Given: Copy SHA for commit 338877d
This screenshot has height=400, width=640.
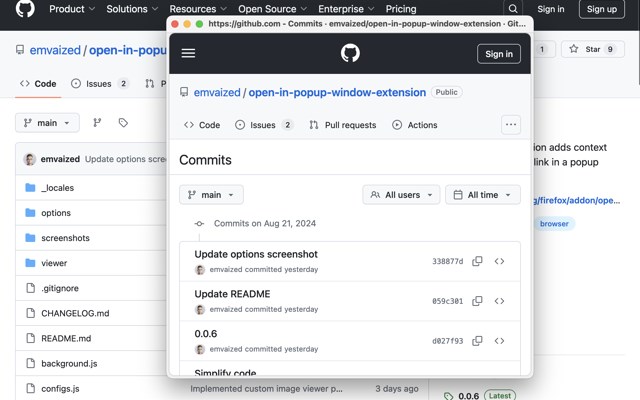Looking at the screenshot, I should (477, 261).
